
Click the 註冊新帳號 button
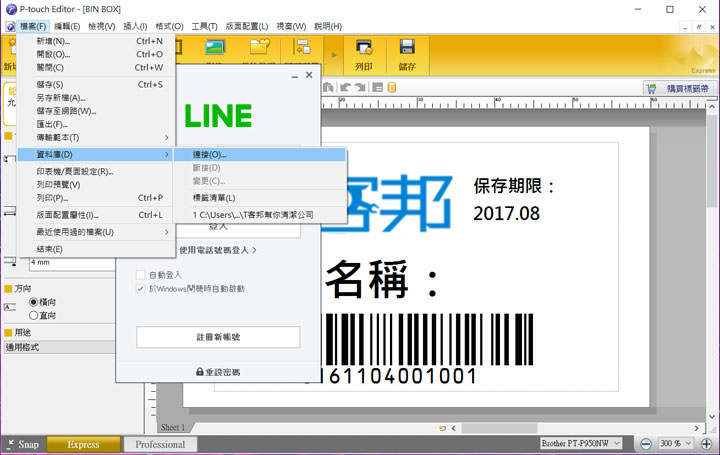(x=218, y=337)
